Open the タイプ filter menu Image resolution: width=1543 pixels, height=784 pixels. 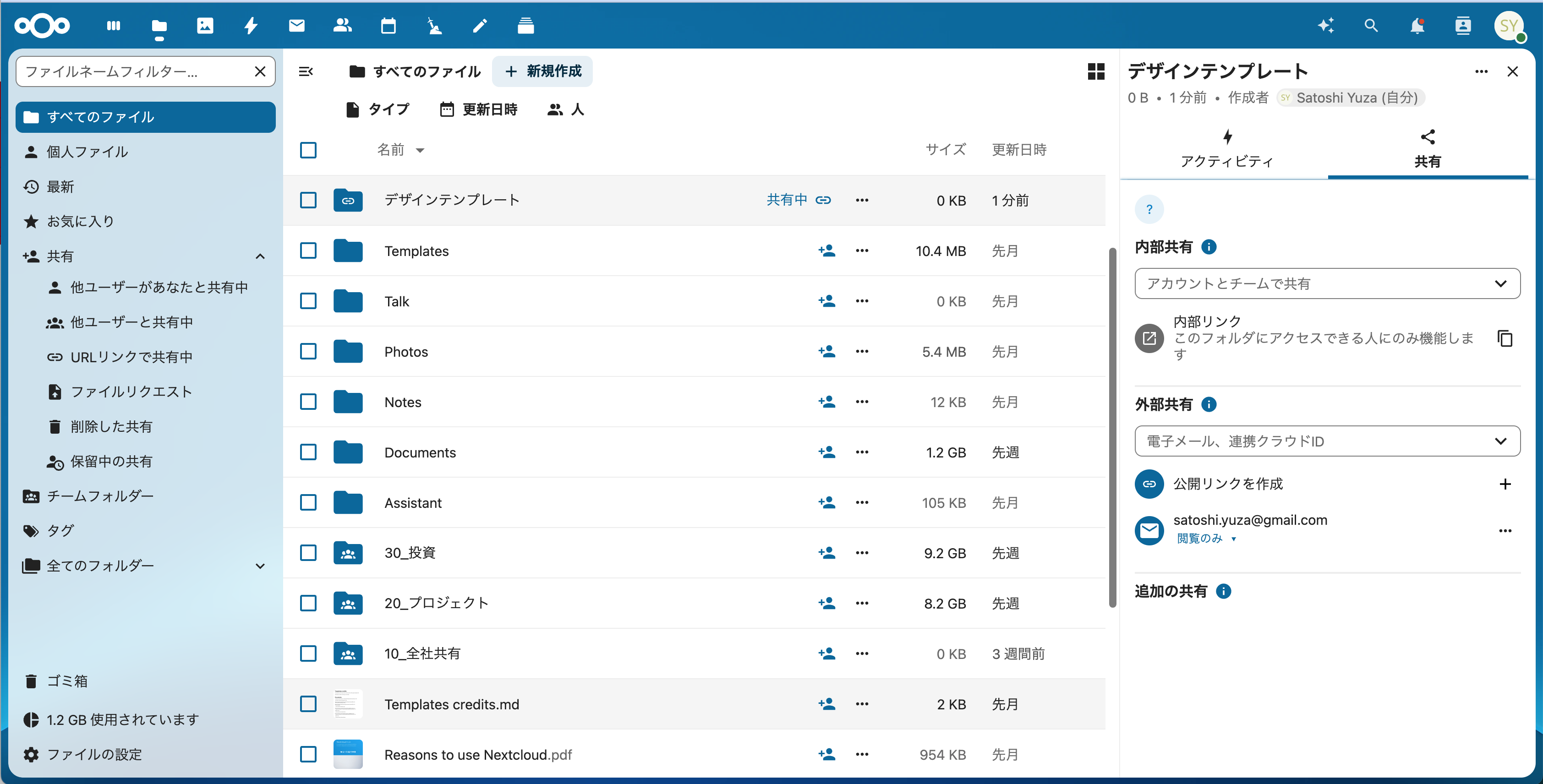[x=378, y=109]
